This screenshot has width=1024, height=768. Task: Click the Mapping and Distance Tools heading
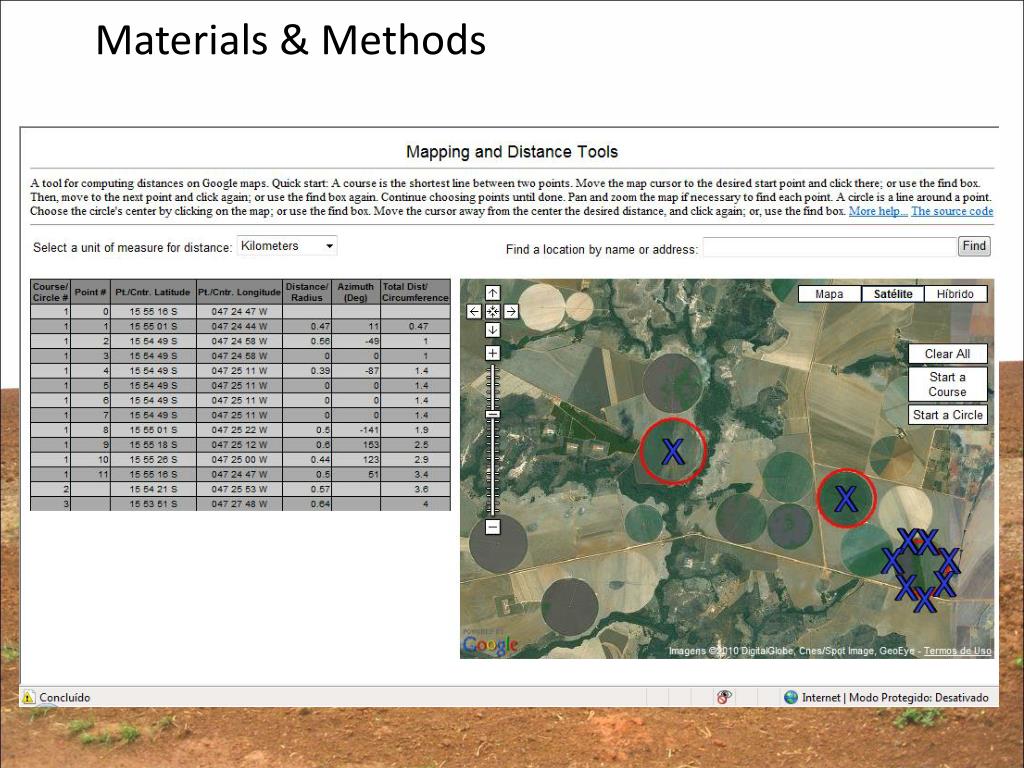coord(512,152)
